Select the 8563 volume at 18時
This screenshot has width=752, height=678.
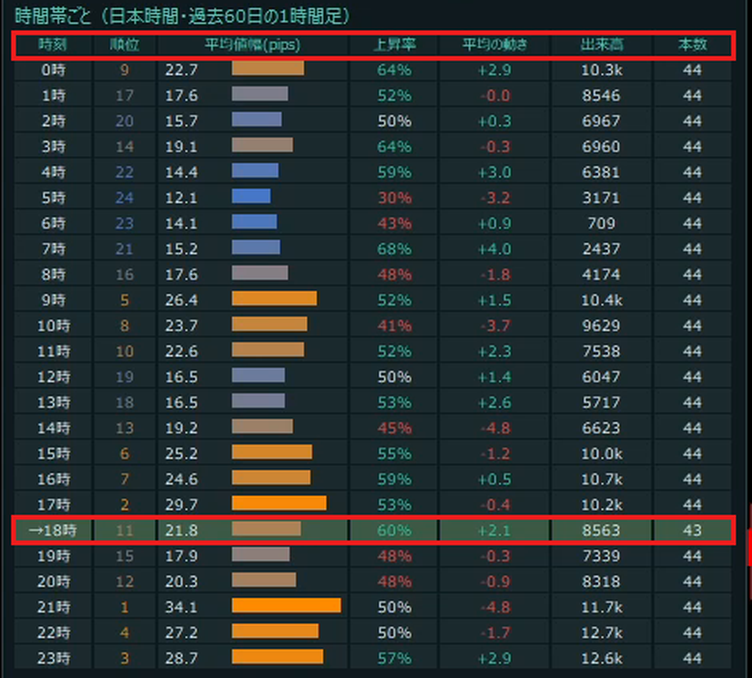(601, 530)
